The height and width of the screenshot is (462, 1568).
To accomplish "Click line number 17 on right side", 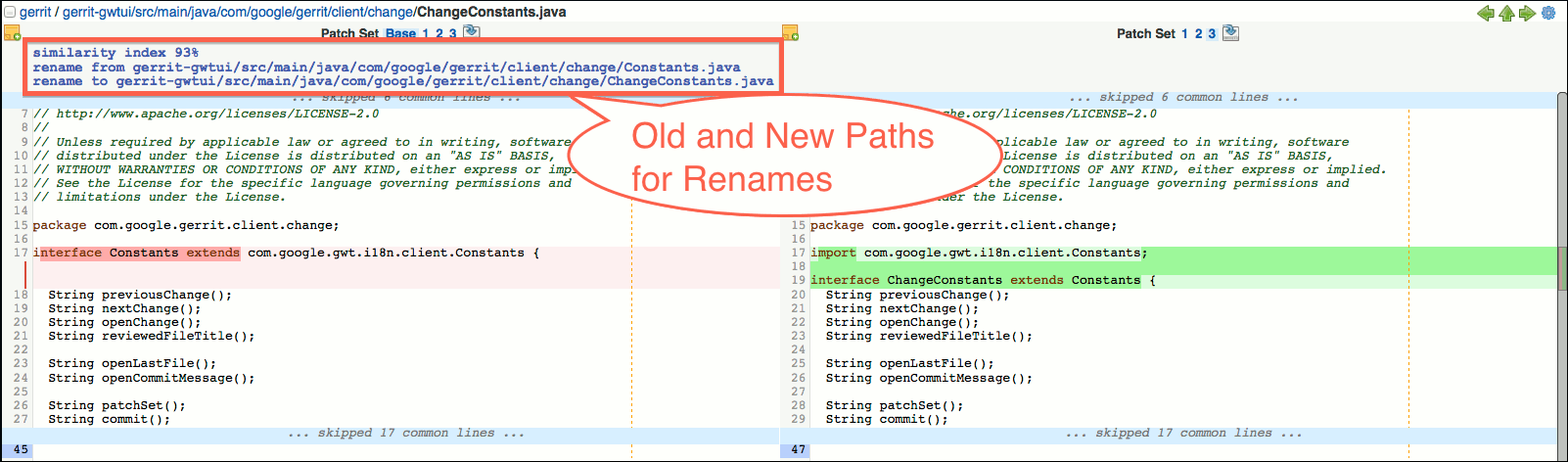I will pyautogui.click(x=798, y=253).
